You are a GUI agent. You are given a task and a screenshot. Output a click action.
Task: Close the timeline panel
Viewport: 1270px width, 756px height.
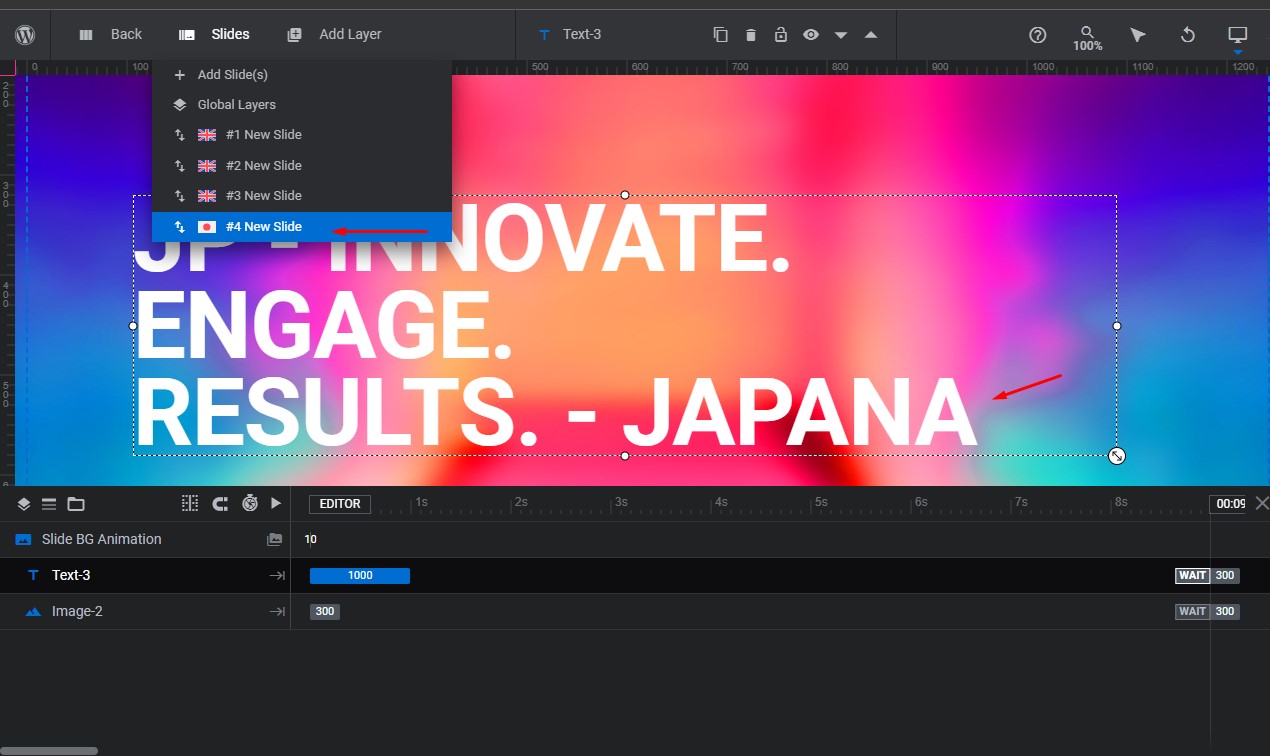[x=1261, y=503]
